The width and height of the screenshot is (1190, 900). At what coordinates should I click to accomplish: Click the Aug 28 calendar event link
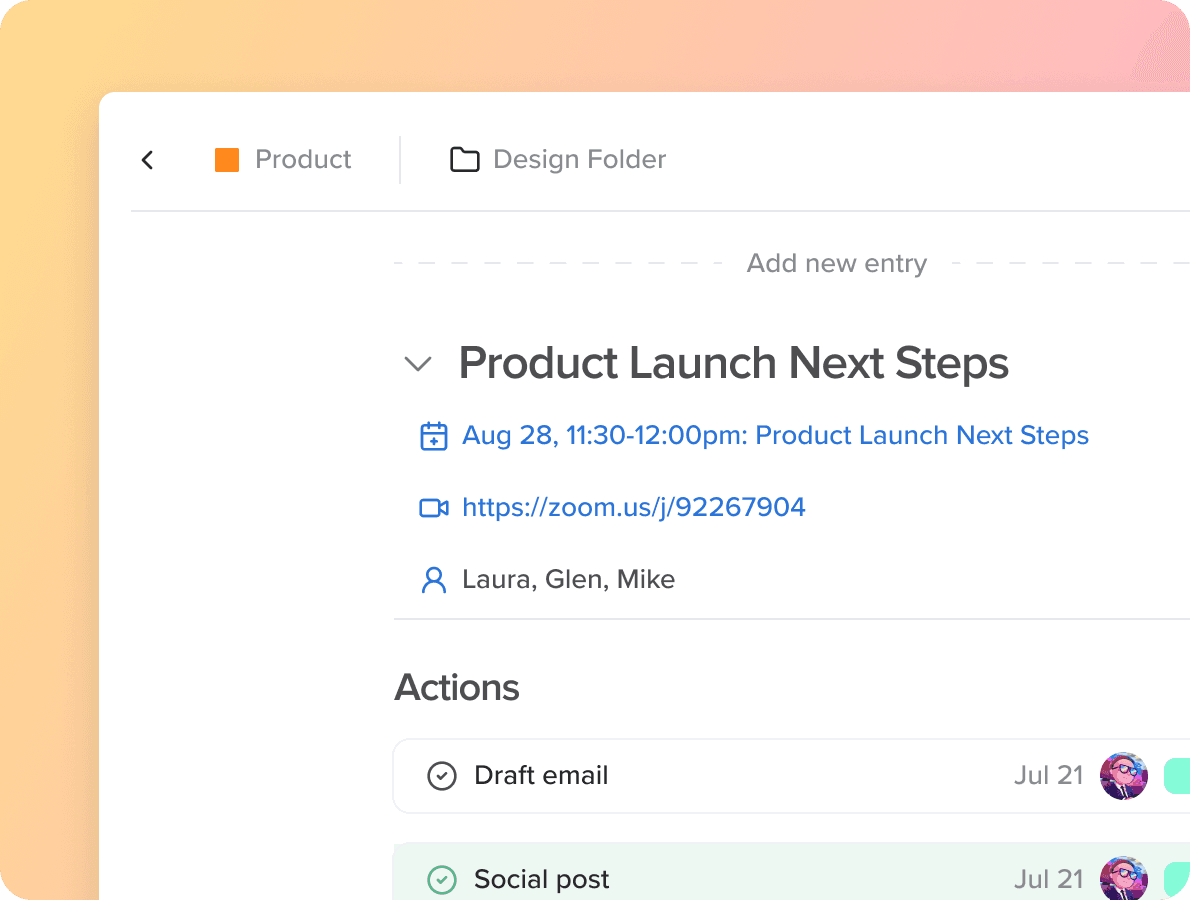(775, 435)
